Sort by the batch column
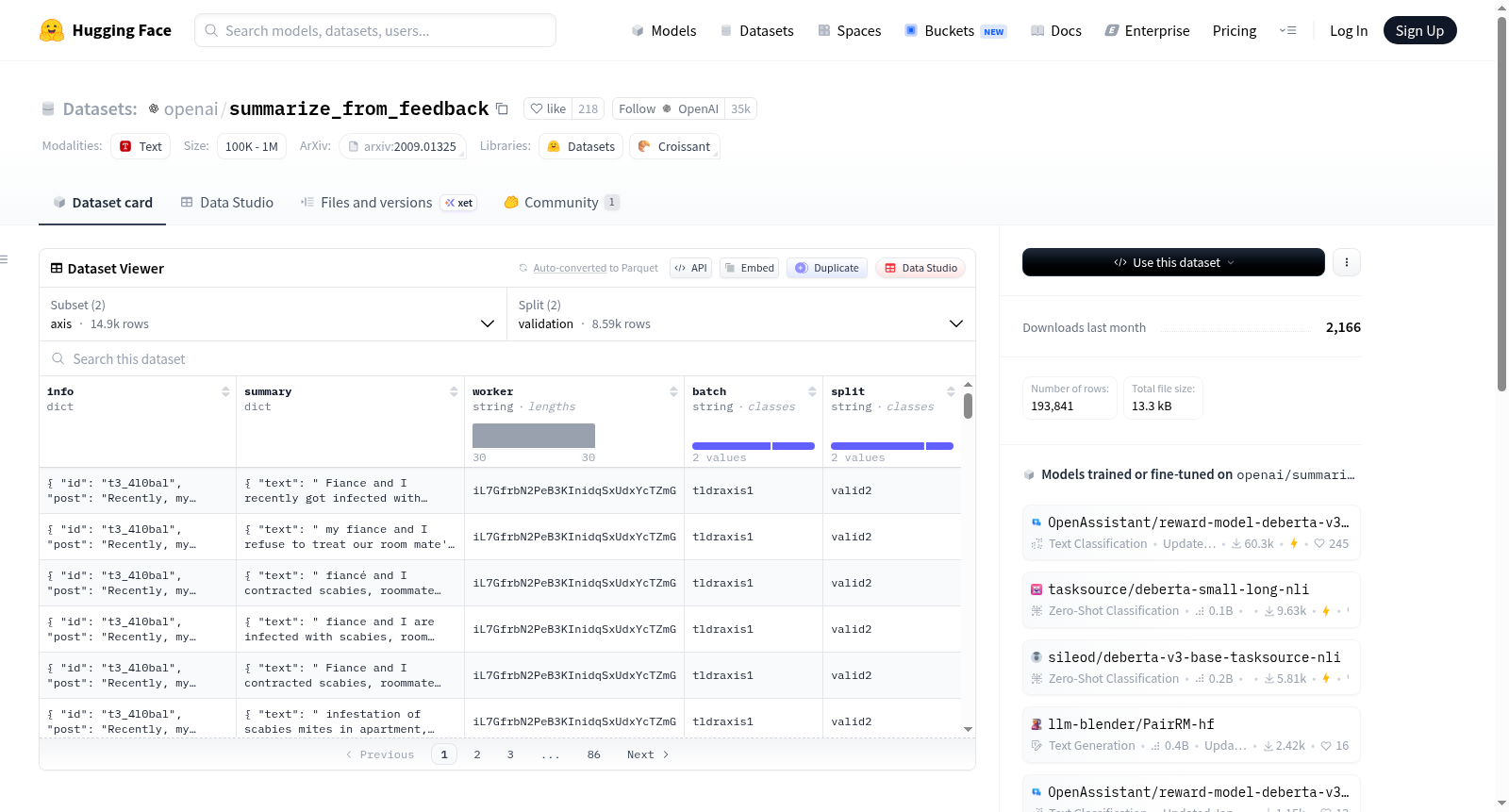 [812, 391]
